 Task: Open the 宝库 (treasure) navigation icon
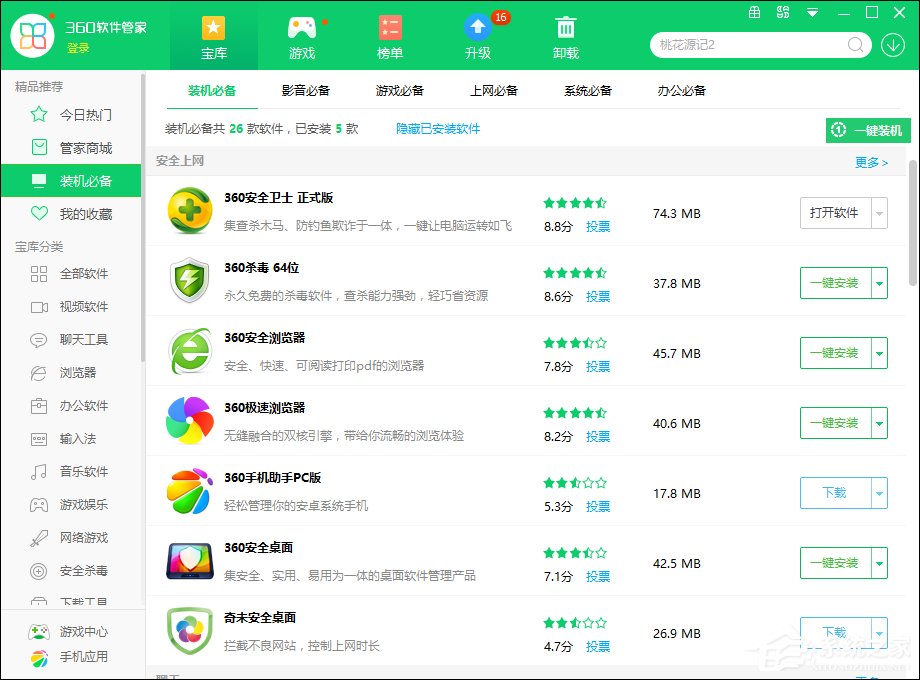[x=213, y=28]
